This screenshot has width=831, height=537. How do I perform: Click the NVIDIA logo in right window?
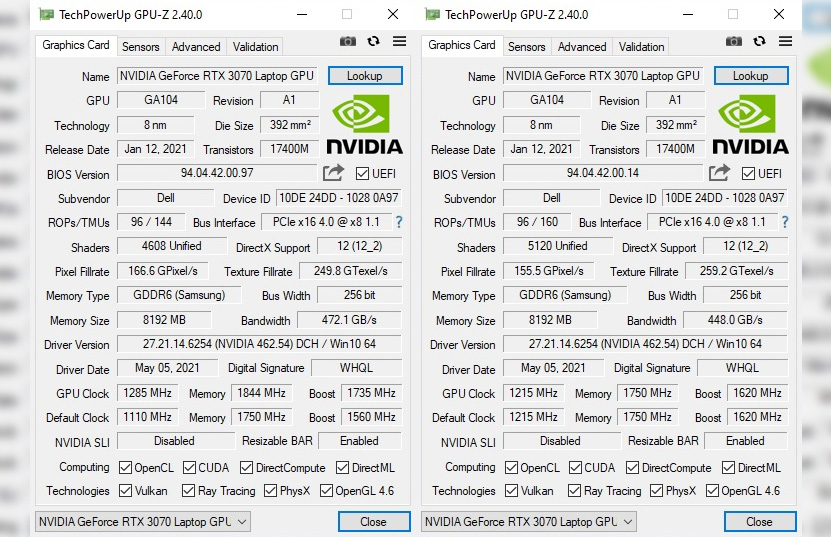click(750, 125)
